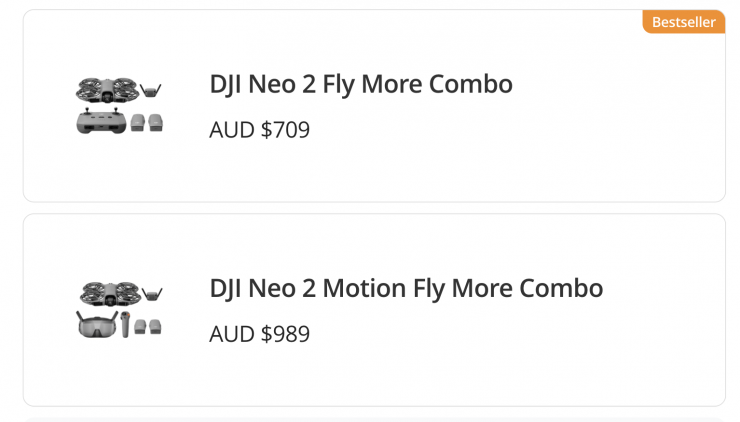Click the remote controller in first product image
This screenshot has width=740, height=422.
(x=101, y=122)
